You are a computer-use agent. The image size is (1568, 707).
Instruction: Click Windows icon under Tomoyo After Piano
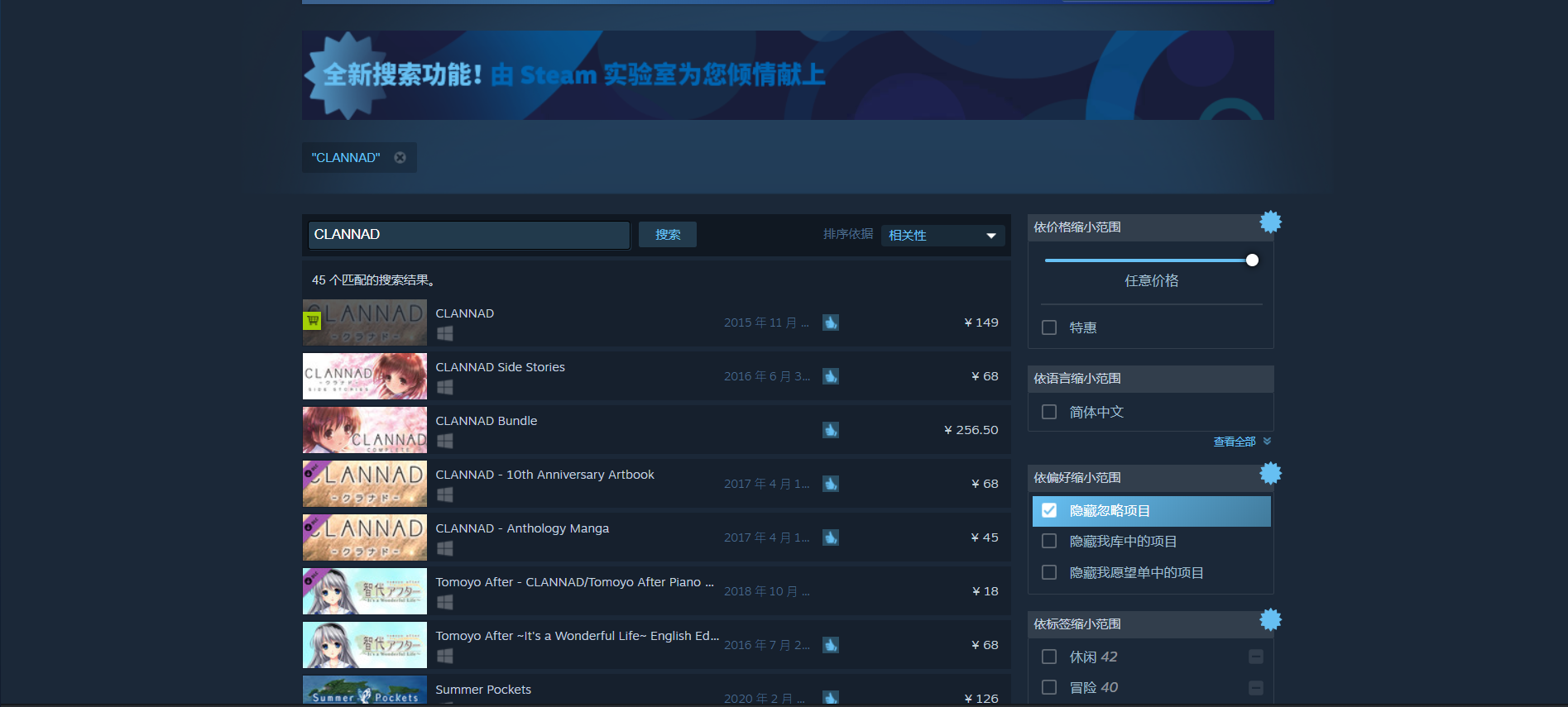444,602
